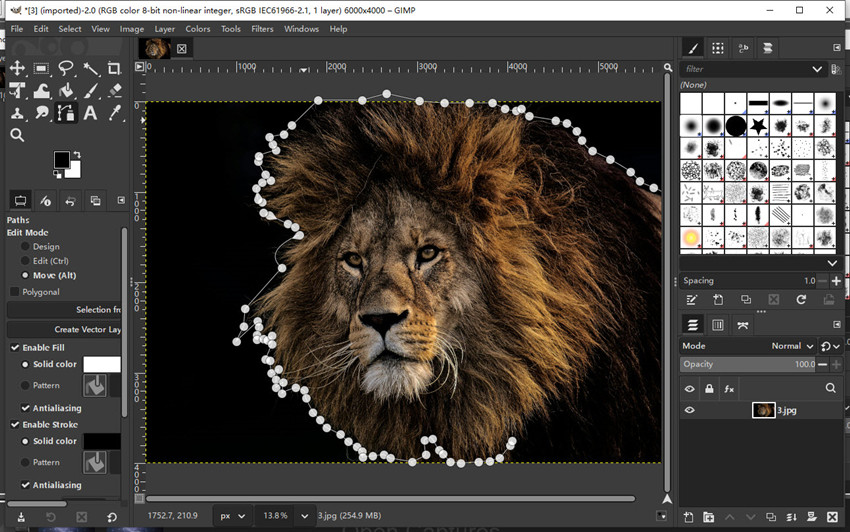Toggle zoom-on-resize icon at ruler corner
Screen dimensions: 850x532
[668, 67]
